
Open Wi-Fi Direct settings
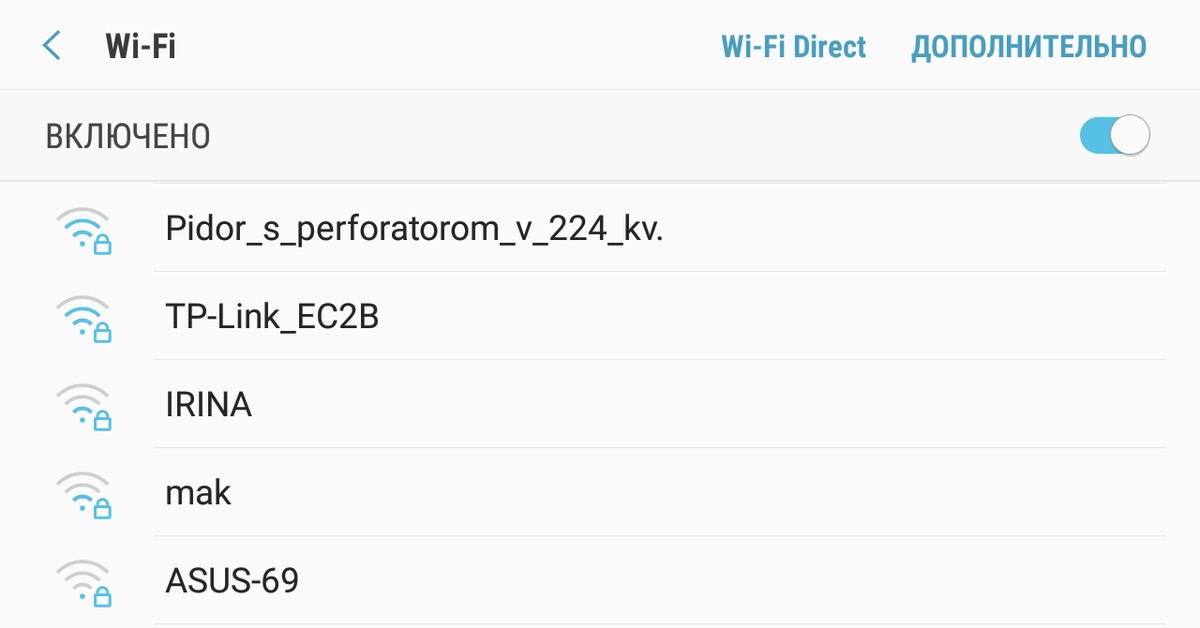[793, 46]
